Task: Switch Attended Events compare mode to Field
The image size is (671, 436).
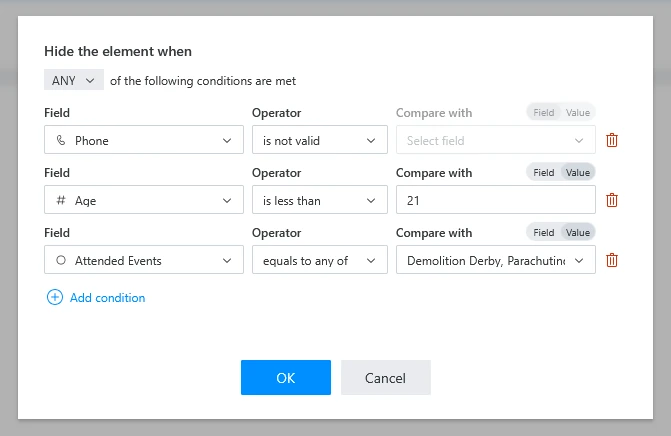Action: [x=543, y=232]
